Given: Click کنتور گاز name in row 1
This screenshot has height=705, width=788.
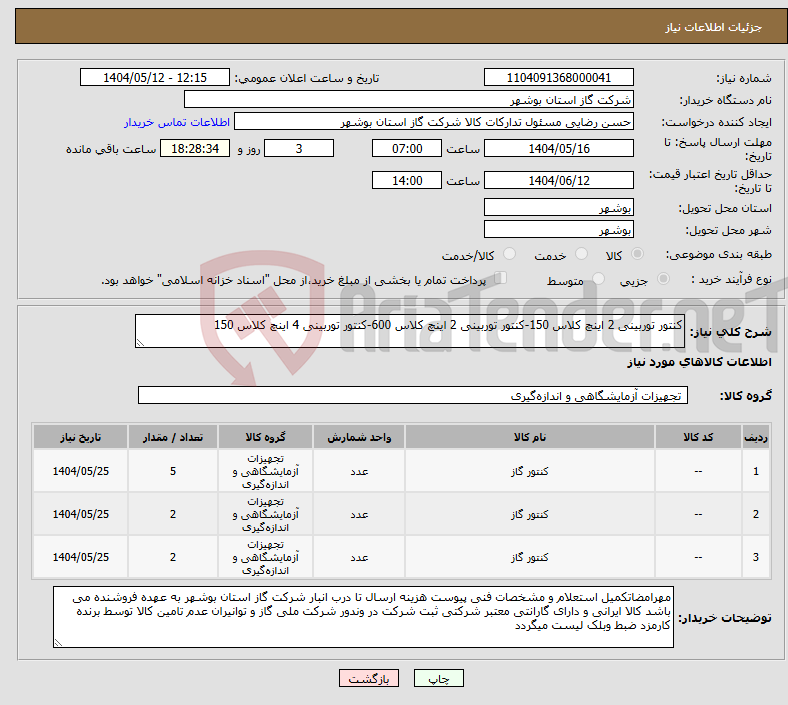Looking at the screenshot, I should pyautogui.click(x=530, y=471).
